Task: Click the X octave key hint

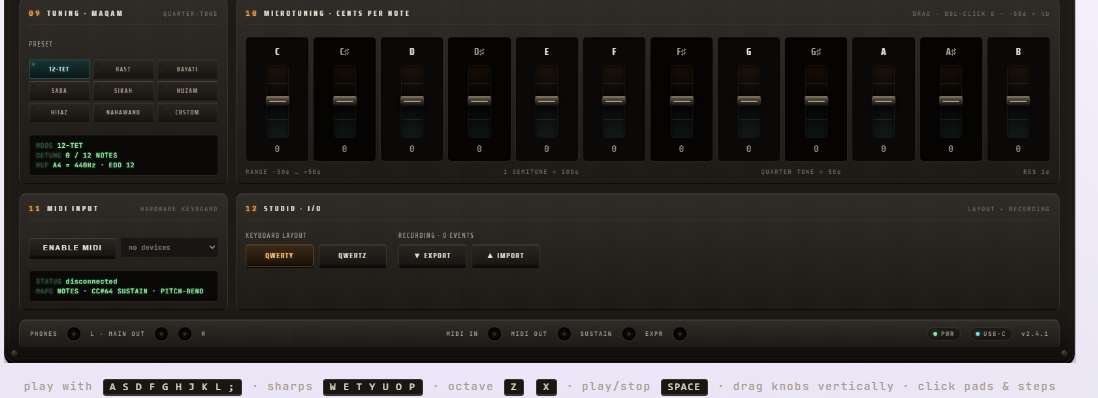Action: [546, 387]
